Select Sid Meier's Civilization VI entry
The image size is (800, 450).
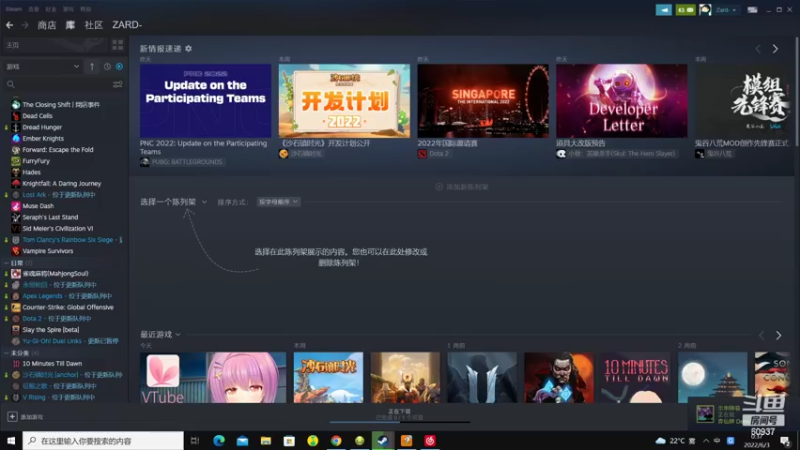[x=58, y=229]
